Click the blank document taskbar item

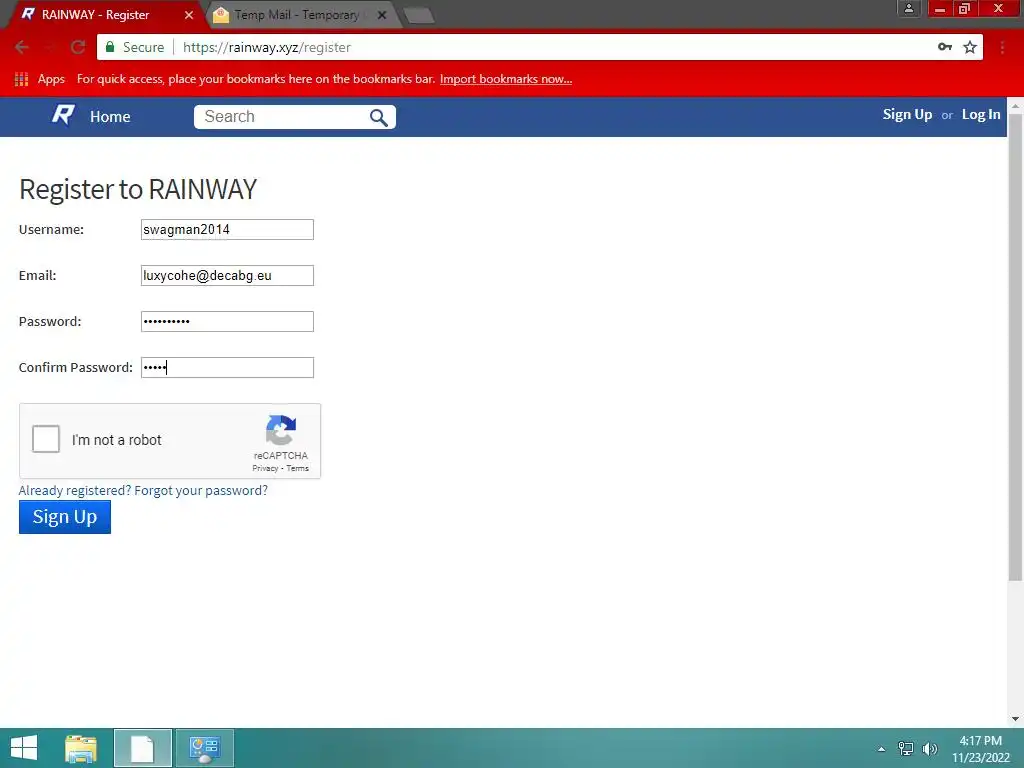pyautogui.click(x=142, y=748)
